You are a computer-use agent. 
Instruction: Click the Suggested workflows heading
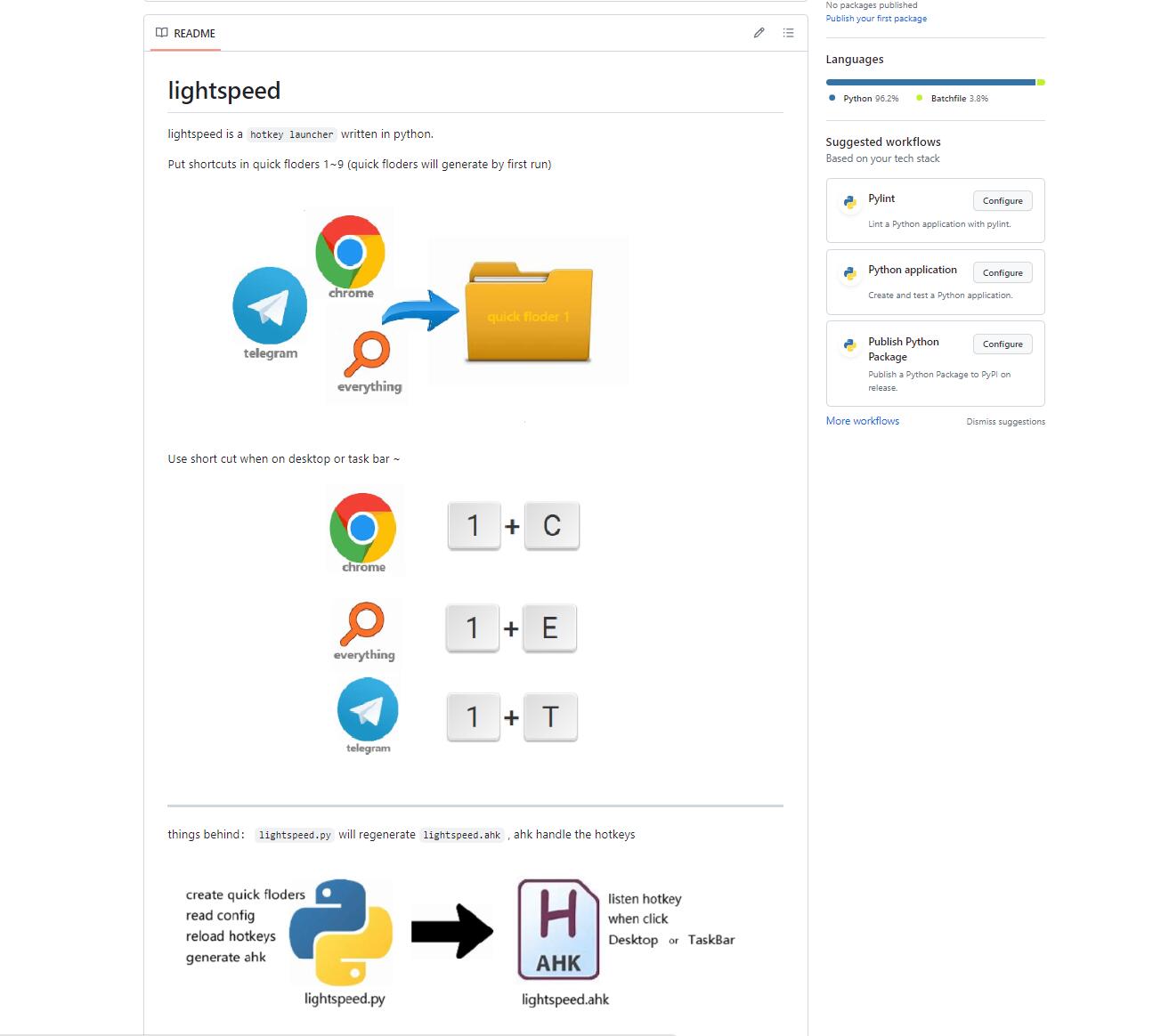tap(883, 142)
